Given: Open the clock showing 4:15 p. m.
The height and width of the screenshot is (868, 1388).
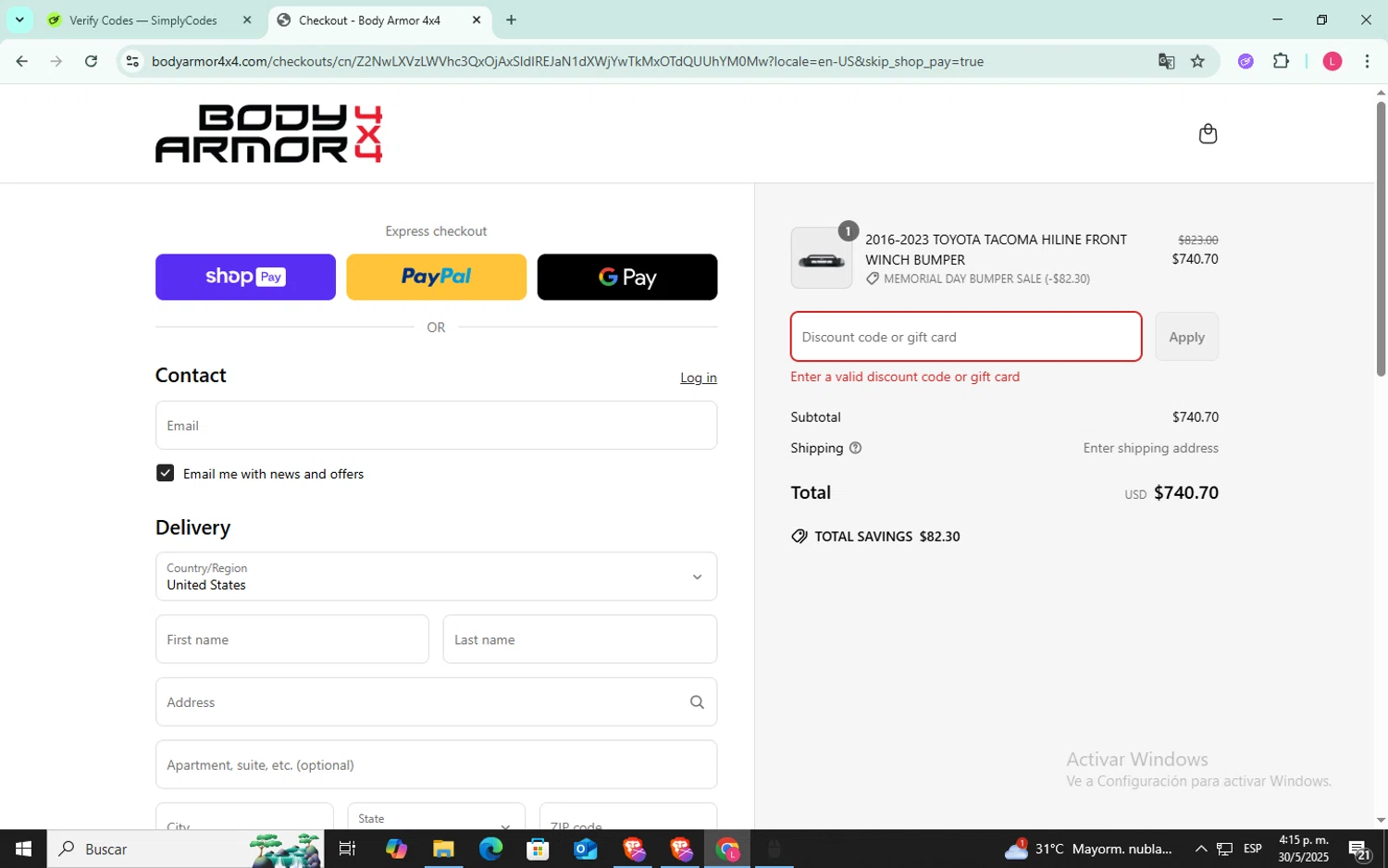Looking at the screenshot, I should [1304, 849].
